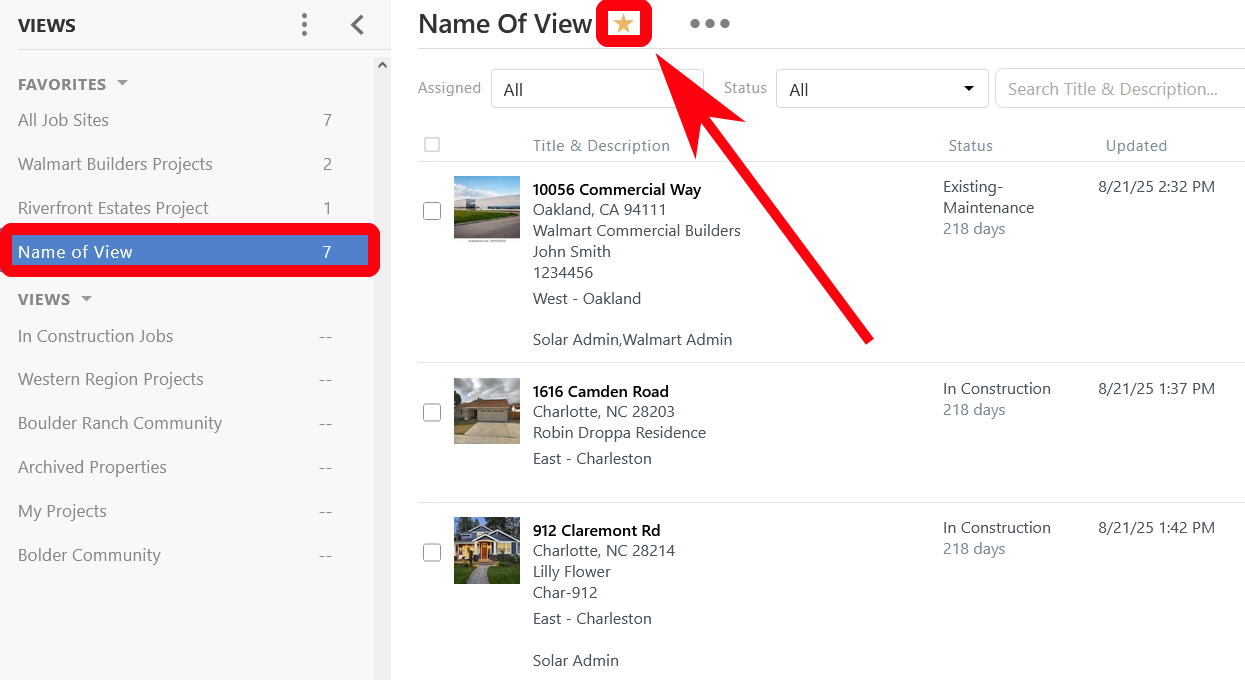Image resolution: width=1245 pixels, height=680 pixels.
Task: Select the Walmart Builders Projects view
Action: tap(115, 164)
